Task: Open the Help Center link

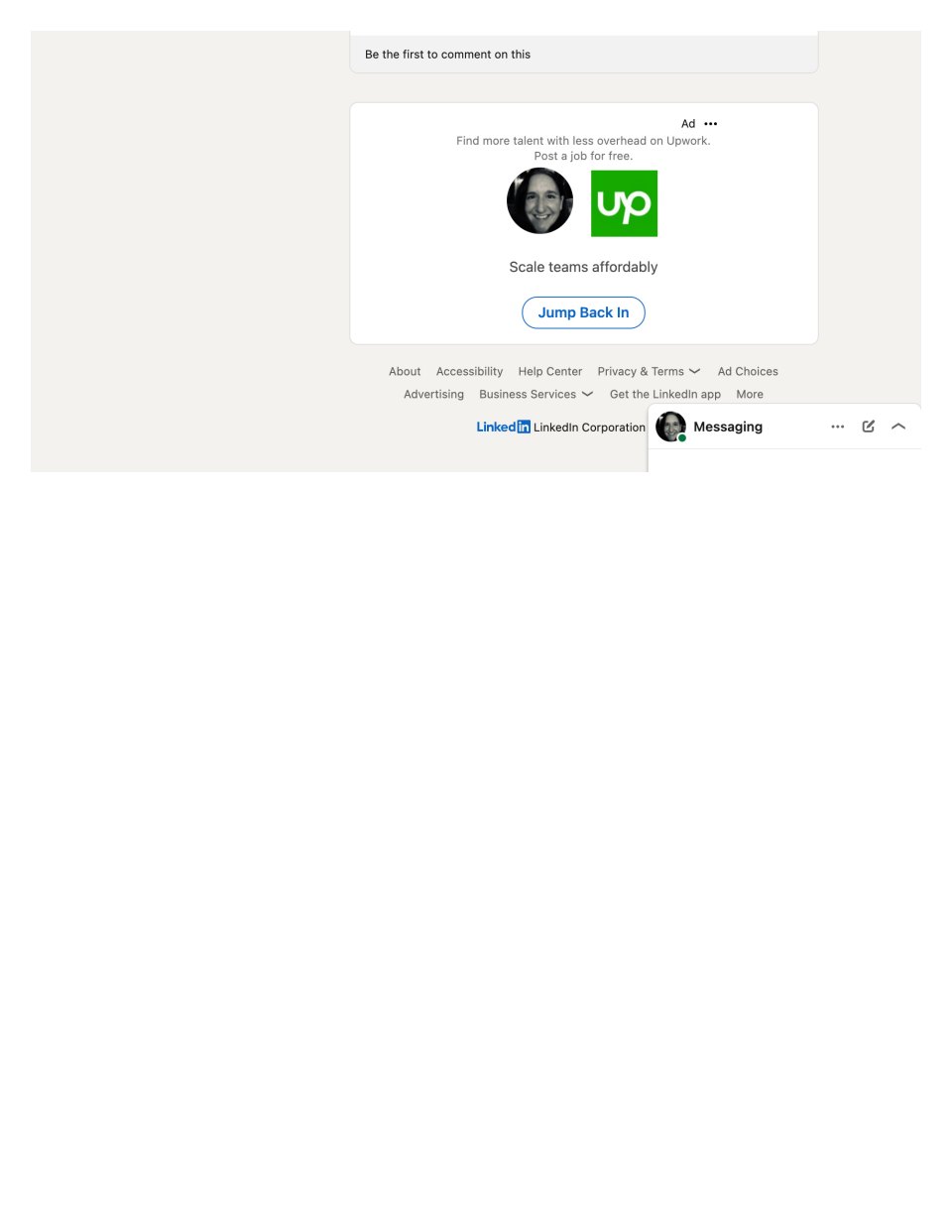Action: point(550,371)
